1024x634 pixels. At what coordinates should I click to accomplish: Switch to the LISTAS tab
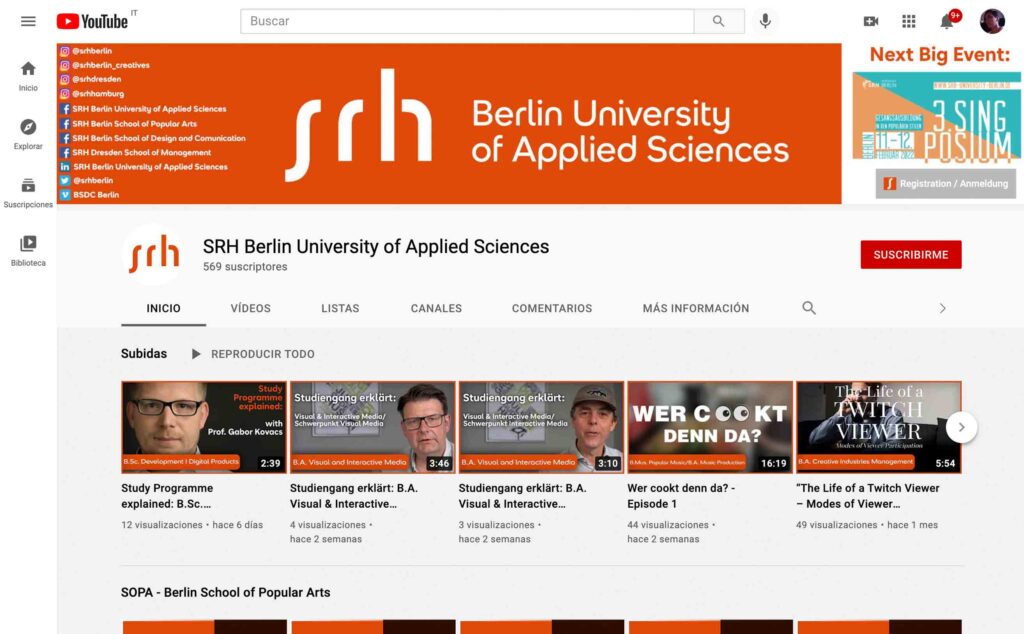(340, 308)
